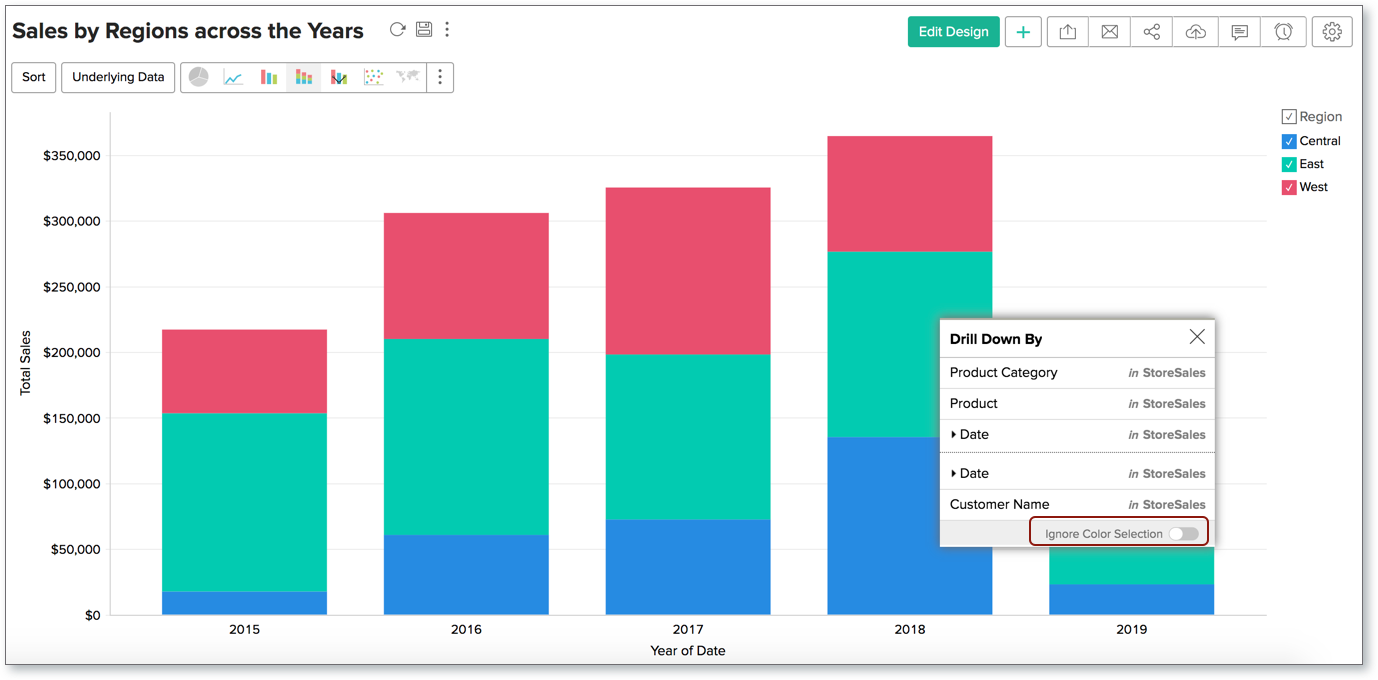Drill down by Product

click(1077, 404)
